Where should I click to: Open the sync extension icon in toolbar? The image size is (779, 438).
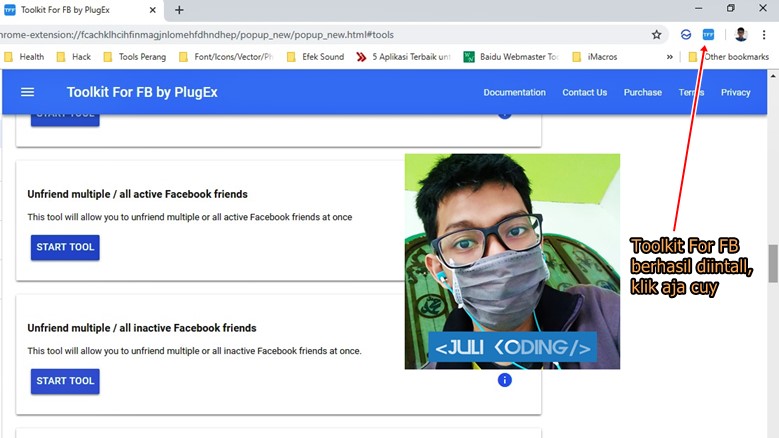pyautogui.click(x=686, y=35)
